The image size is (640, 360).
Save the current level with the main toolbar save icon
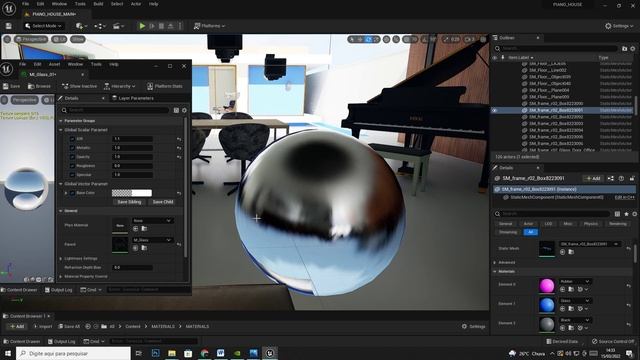(9, 26)
